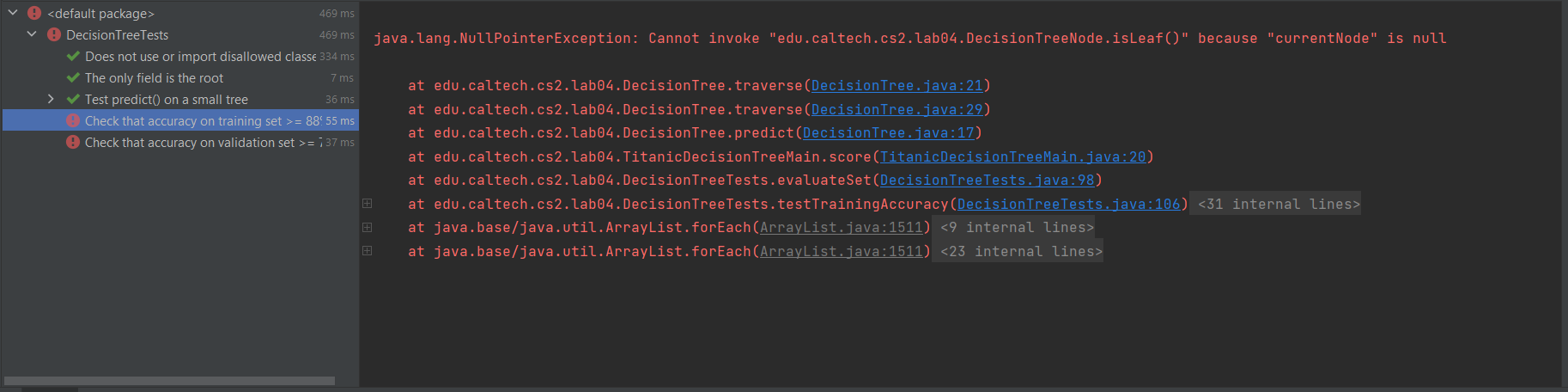This screenshot has width=1568, height=392.
Task: Jump to DecisionTree.java:17 in the predict frame
Action: [888, 133]
